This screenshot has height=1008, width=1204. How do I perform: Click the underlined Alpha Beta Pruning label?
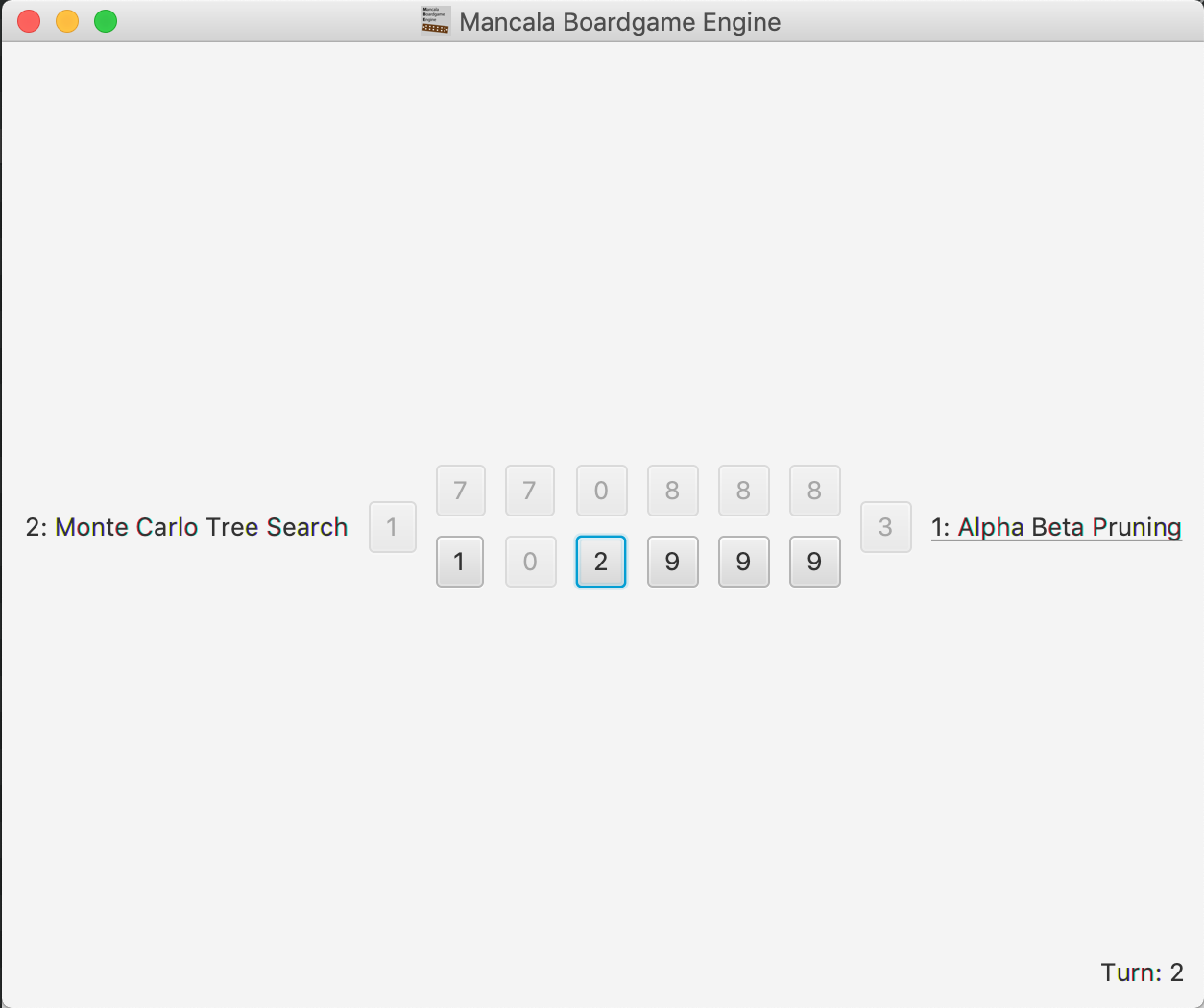click(1056, 527)
